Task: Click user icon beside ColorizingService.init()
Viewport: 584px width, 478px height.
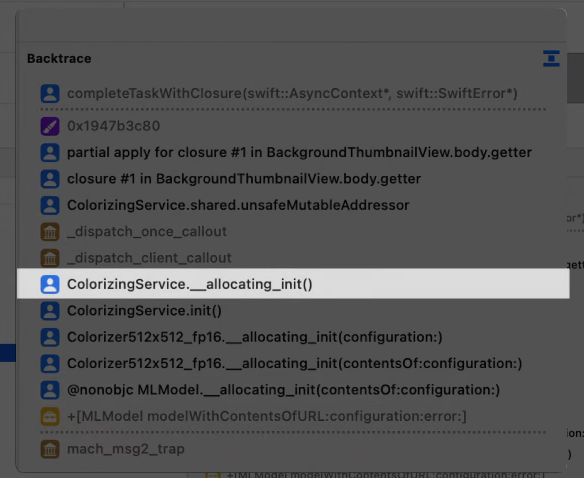Action: [50, 311]
